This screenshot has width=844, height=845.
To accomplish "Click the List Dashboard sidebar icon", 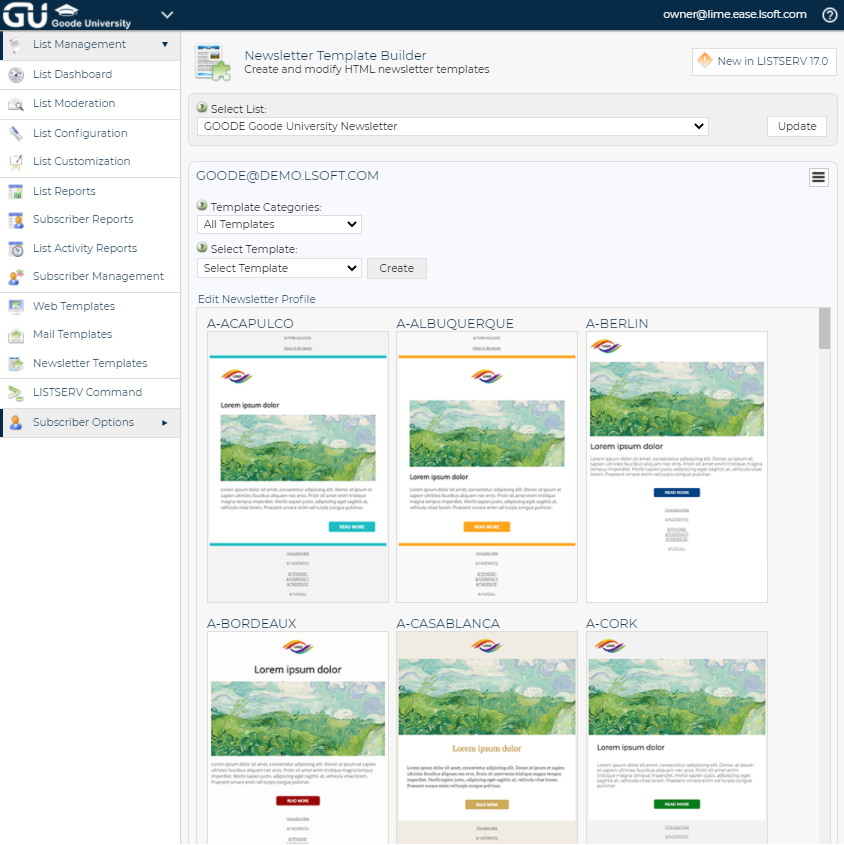I will [15, 75].
